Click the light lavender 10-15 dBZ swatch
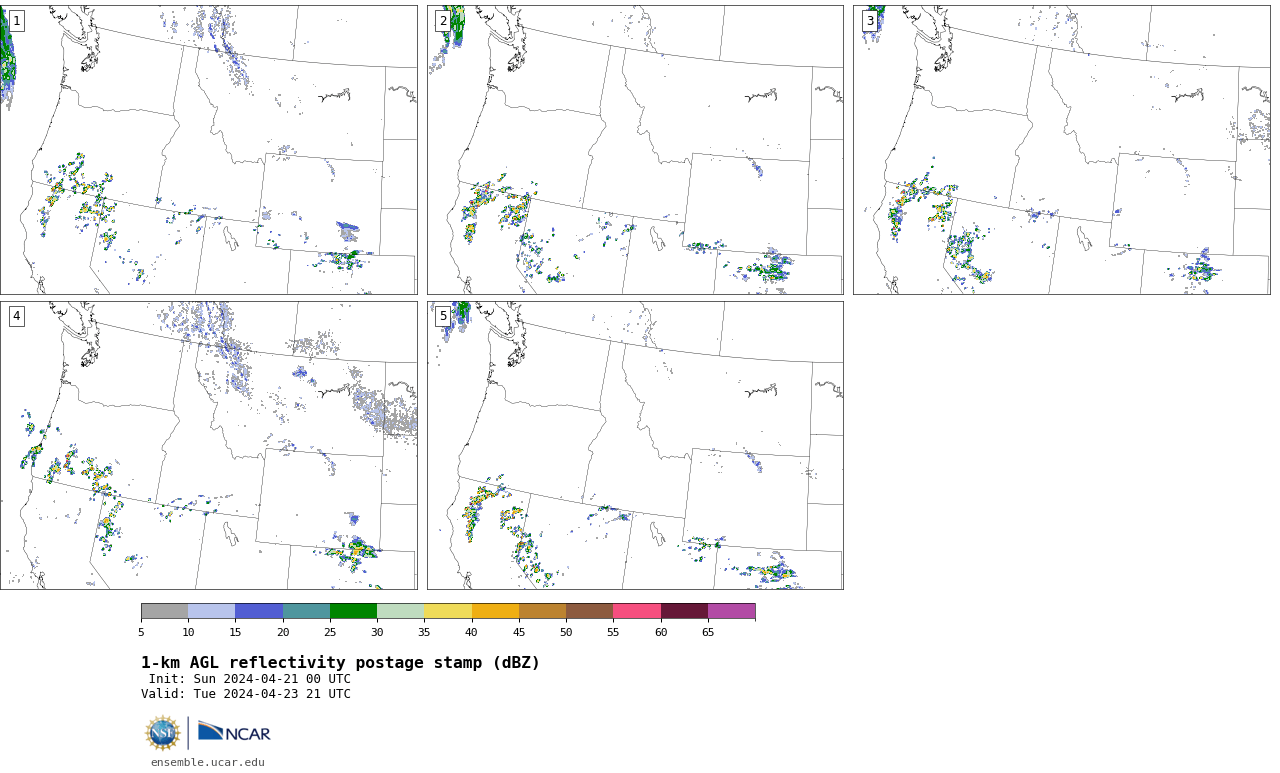 point(212,611)
